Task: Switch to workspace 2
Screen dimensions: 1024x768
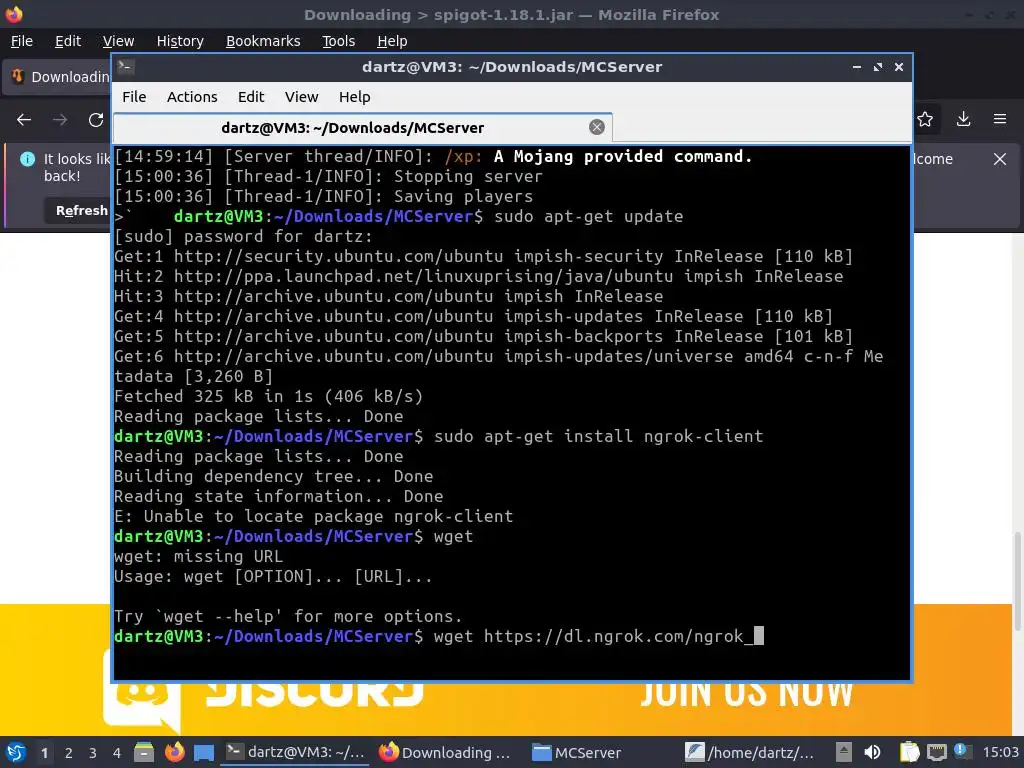Action: coord(68,753)
